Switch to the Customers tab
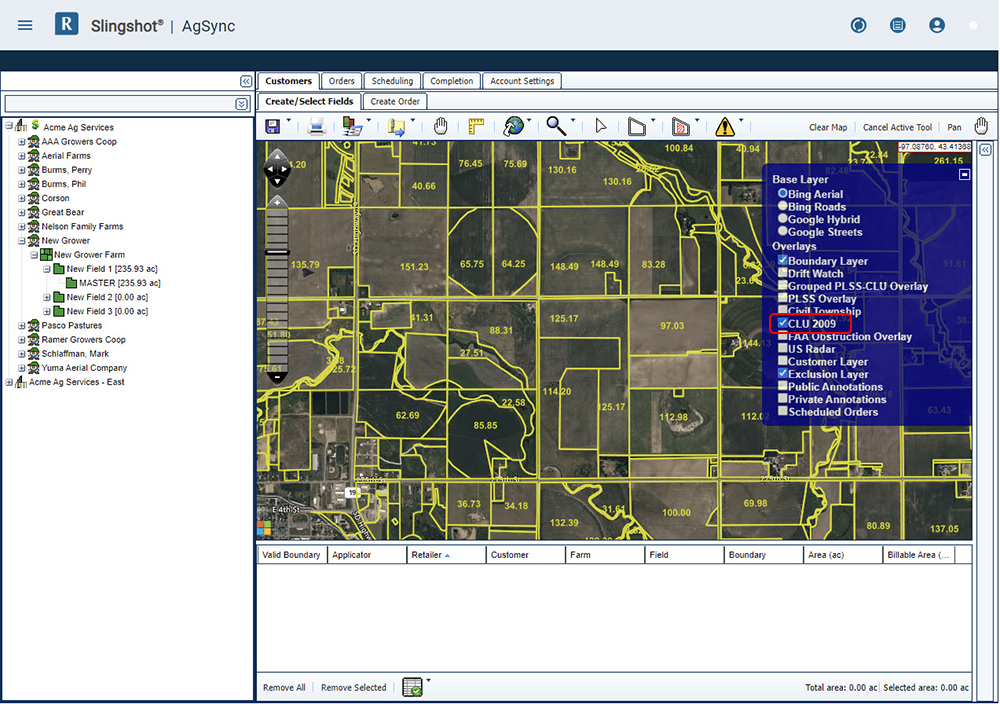This screenshot has height=704, width=1000. click(288, 81)
